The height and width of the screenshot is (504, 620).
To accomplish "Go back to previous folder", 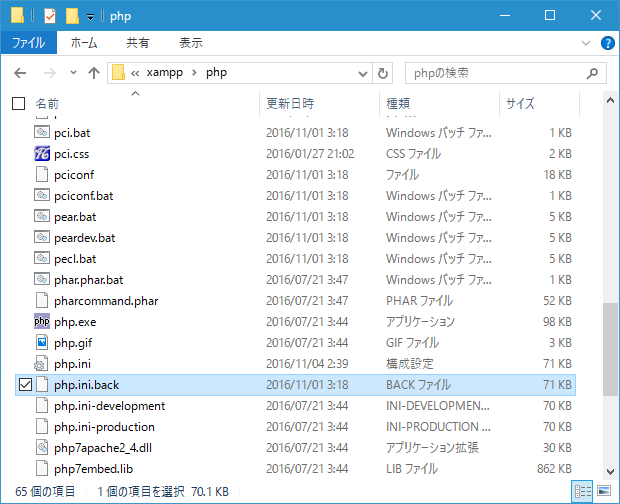I will point(20,73).
